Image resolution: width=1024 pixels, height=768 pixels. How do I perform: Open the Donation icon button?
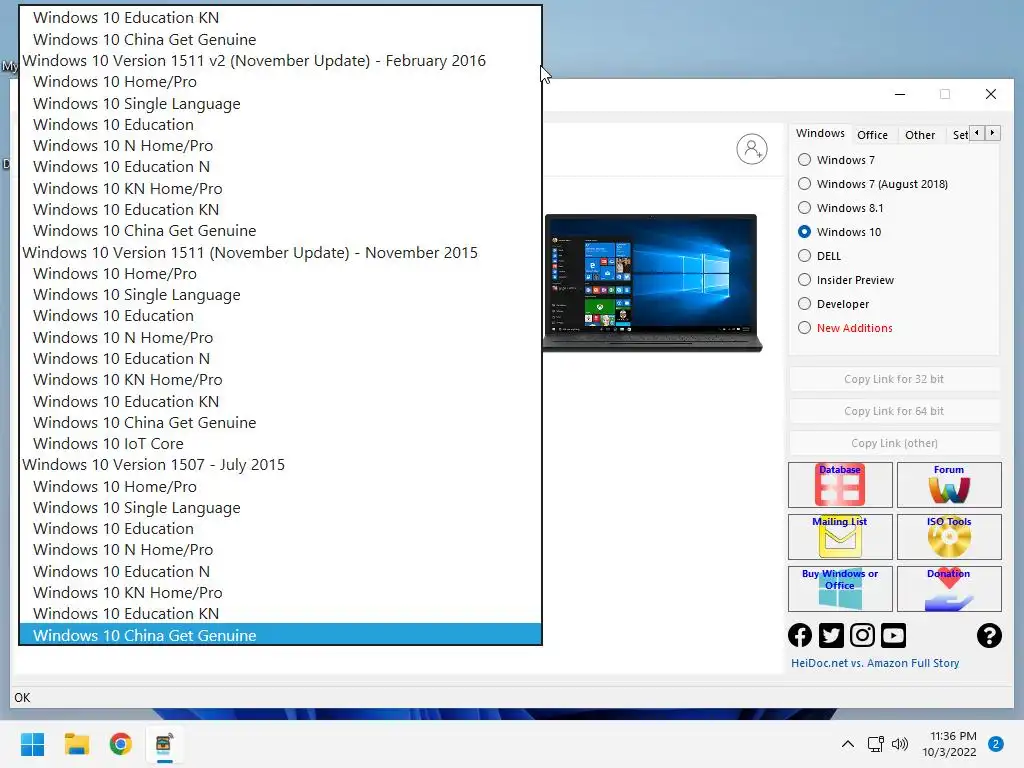pos(949,588)
